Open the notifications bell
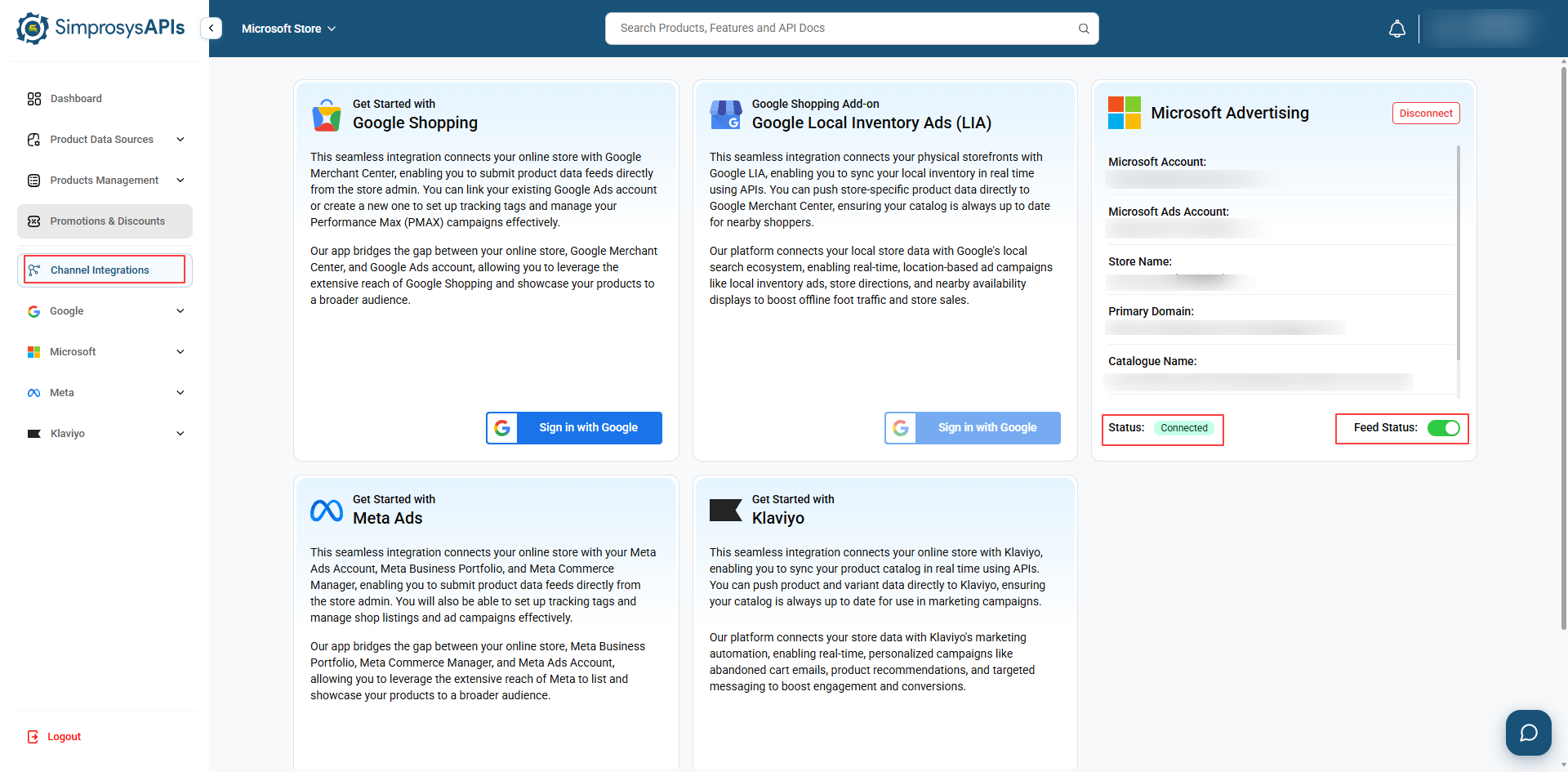Screen dimensions: 1568x772 (x=1397, y=29)
